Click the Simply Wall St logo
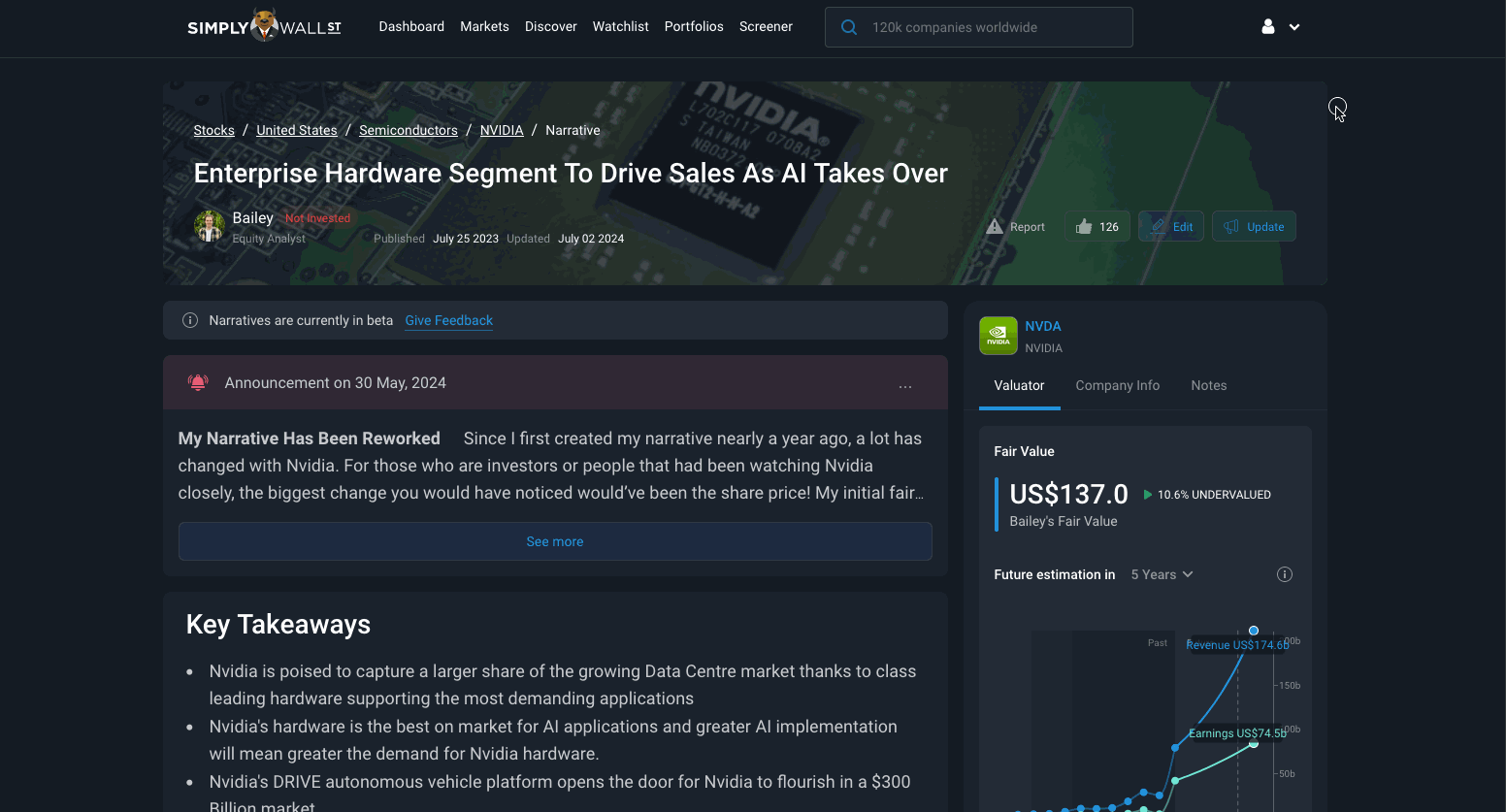The width and height of the screenshot is (1506, 812). [x=264, y=26]
